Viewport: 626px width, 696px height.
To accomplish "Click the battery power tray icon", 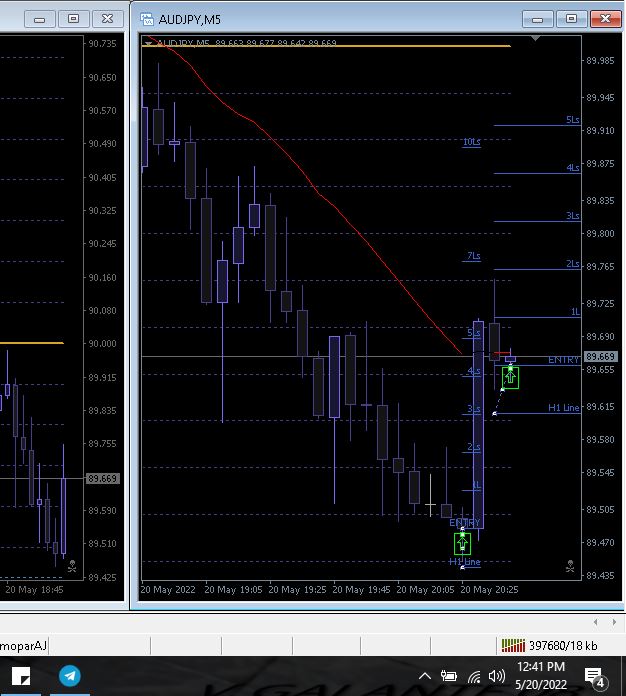I will [448, 676].
